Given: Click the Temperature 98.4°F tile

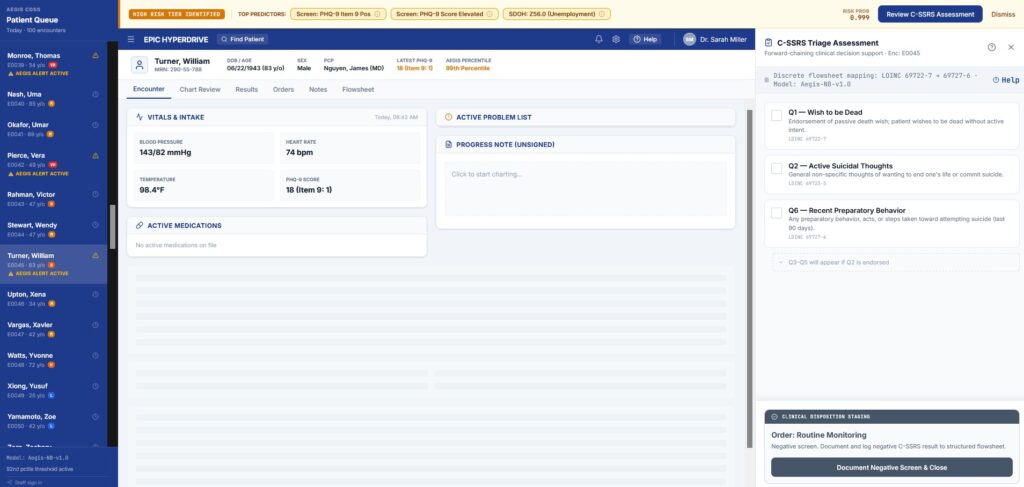Looking at the screenshot, I should tap(204, 185).
